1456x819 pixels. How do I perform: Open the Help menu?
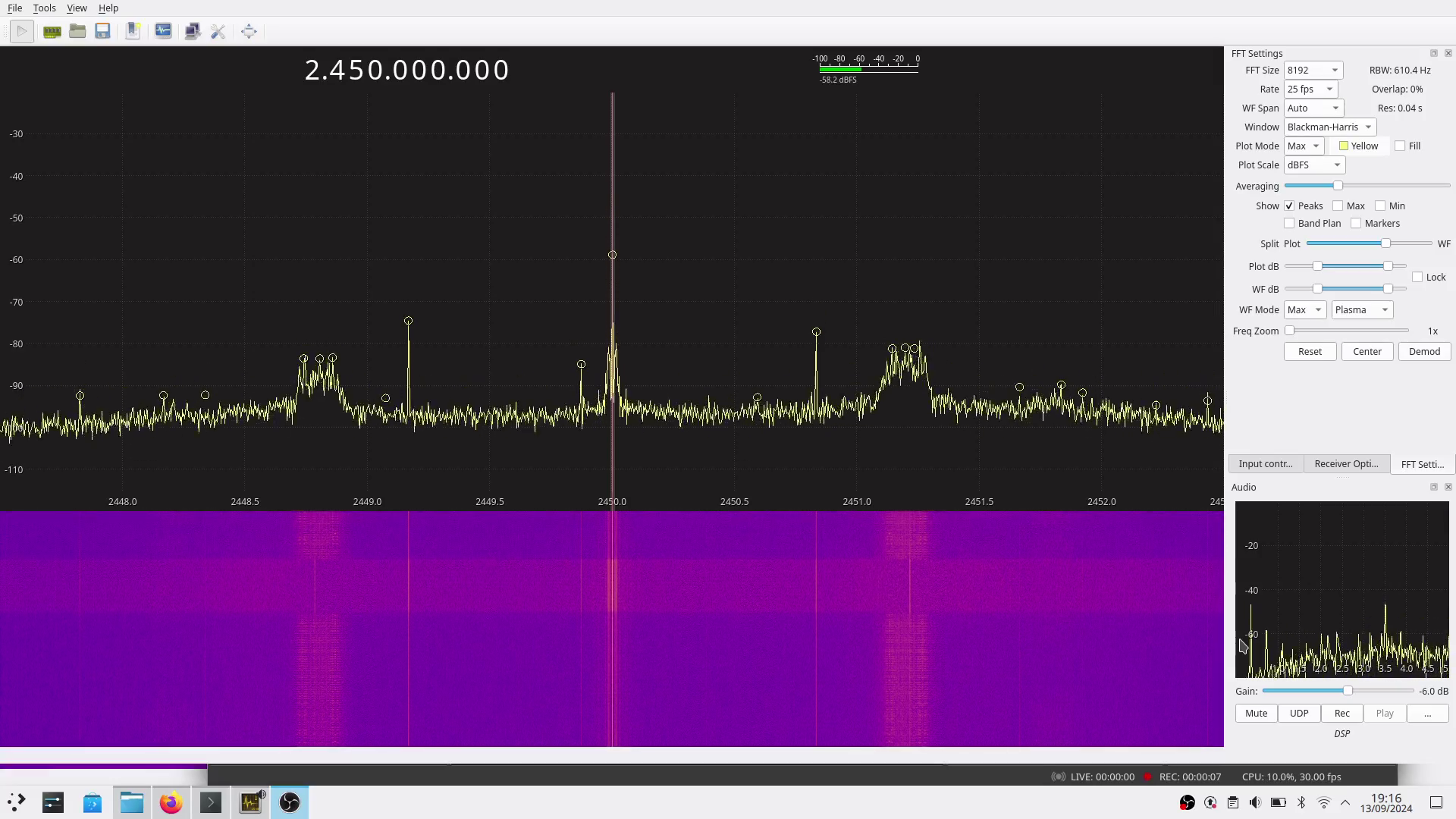coord(108,8)
